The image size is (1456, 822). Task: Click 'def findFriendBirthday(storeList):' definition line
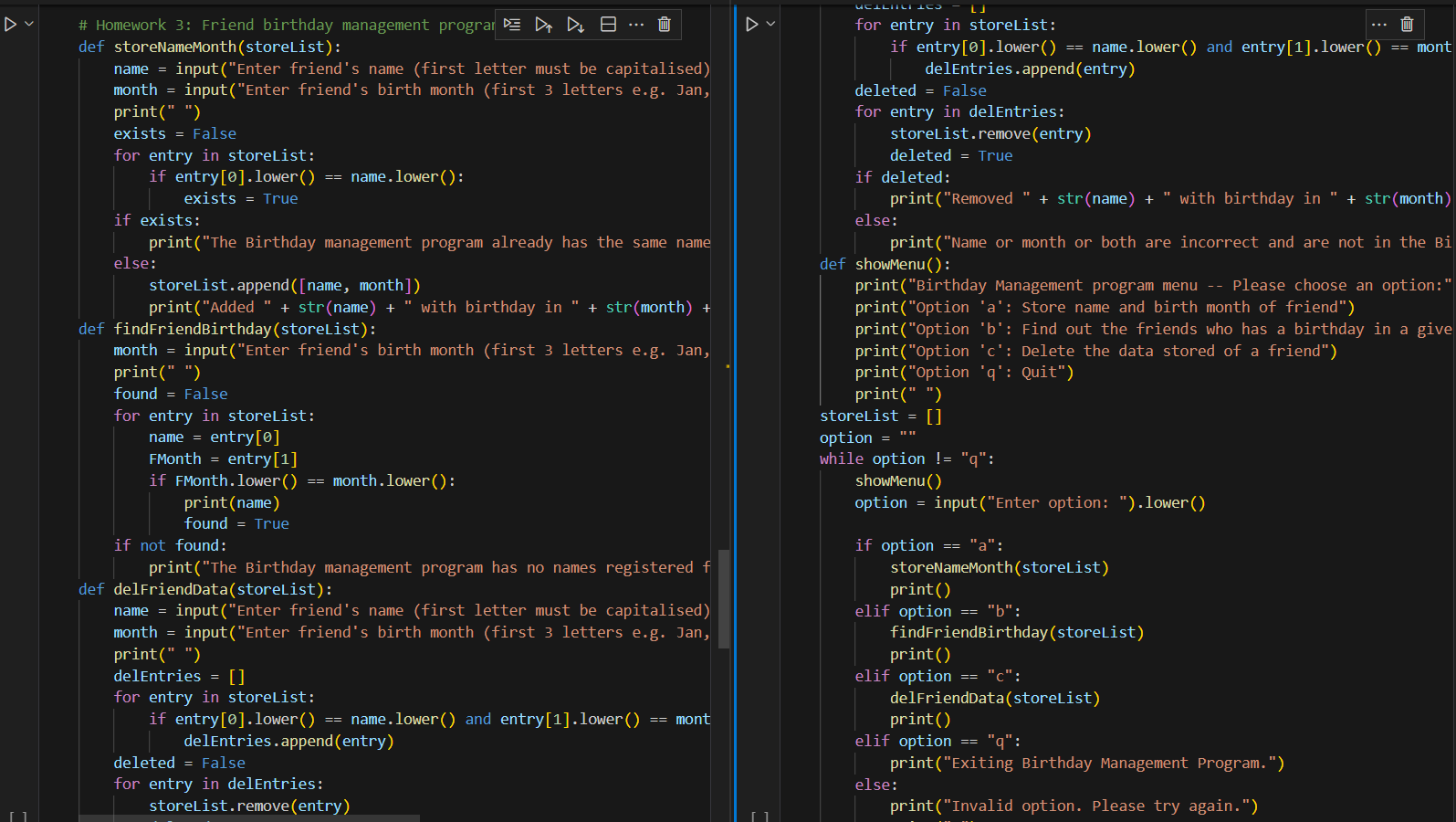tap(226, 329)
